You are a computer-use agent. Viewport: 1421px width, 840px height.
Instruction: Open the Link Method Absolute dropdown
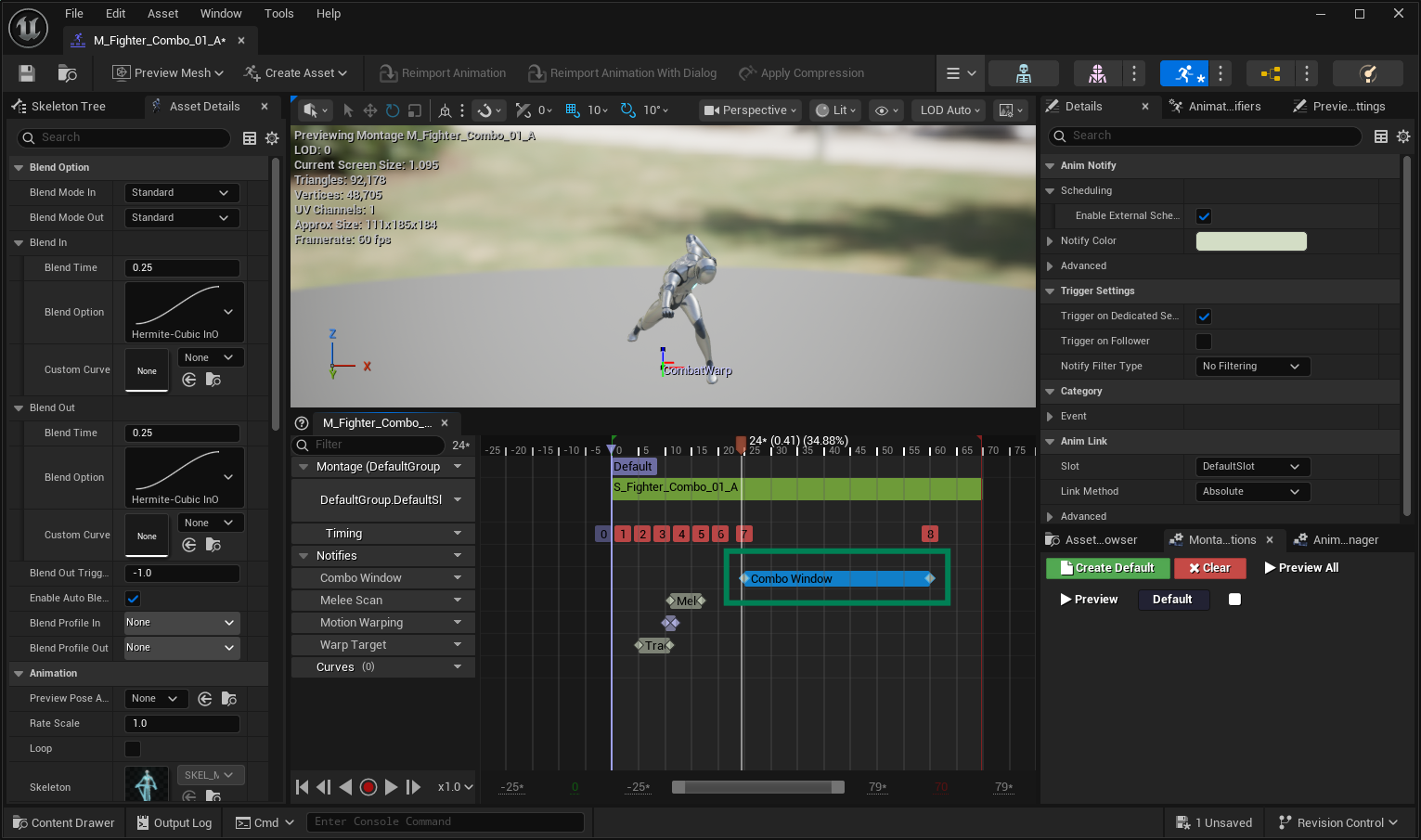(x=1253, y=492)
